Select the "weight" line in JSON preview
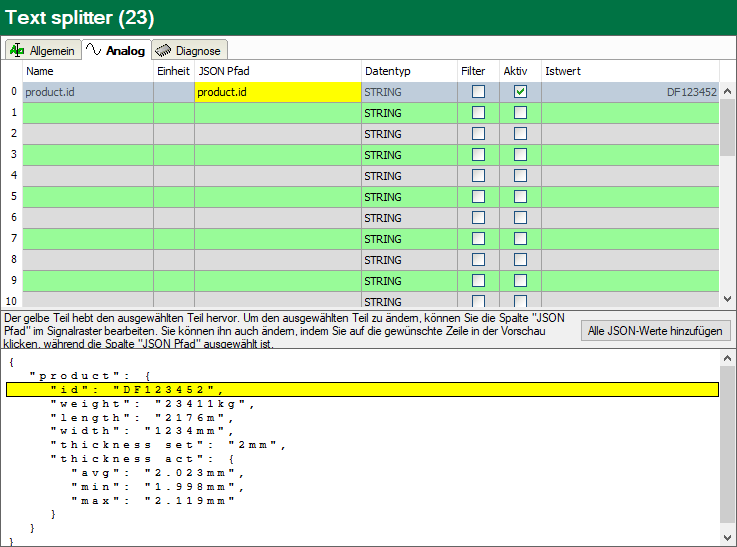The height and width of the screenshot is (547, 737). click(154, 404)
